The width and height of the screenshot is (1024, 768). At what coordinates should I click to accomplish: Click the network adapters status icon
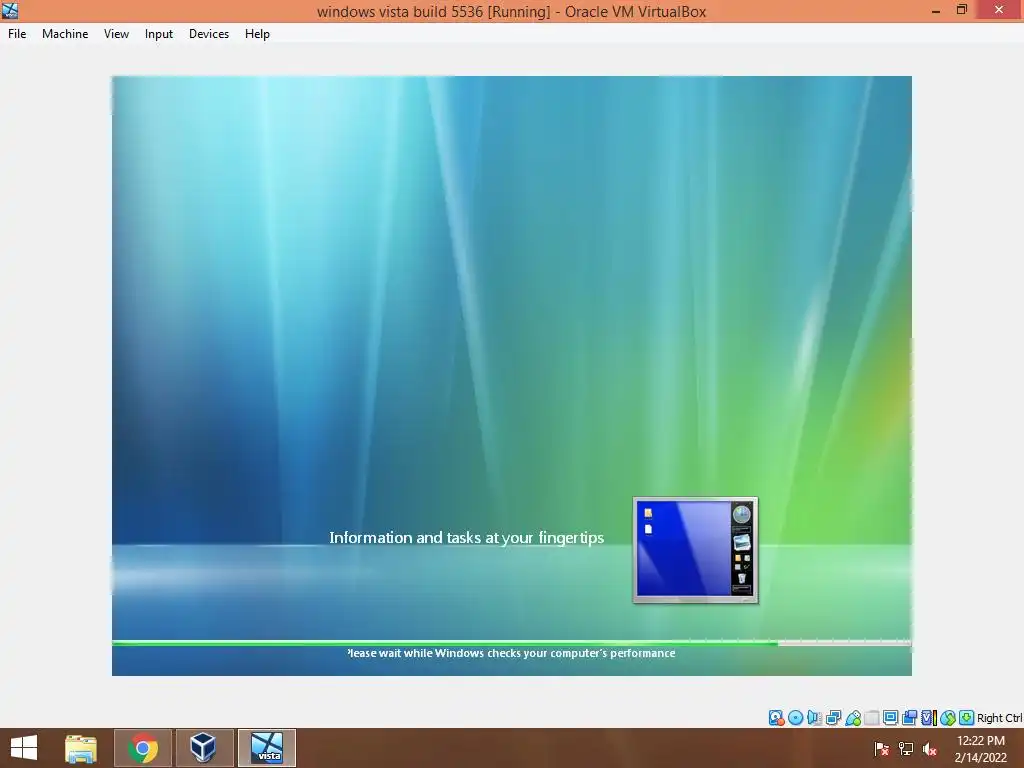(x=833, y=718)
